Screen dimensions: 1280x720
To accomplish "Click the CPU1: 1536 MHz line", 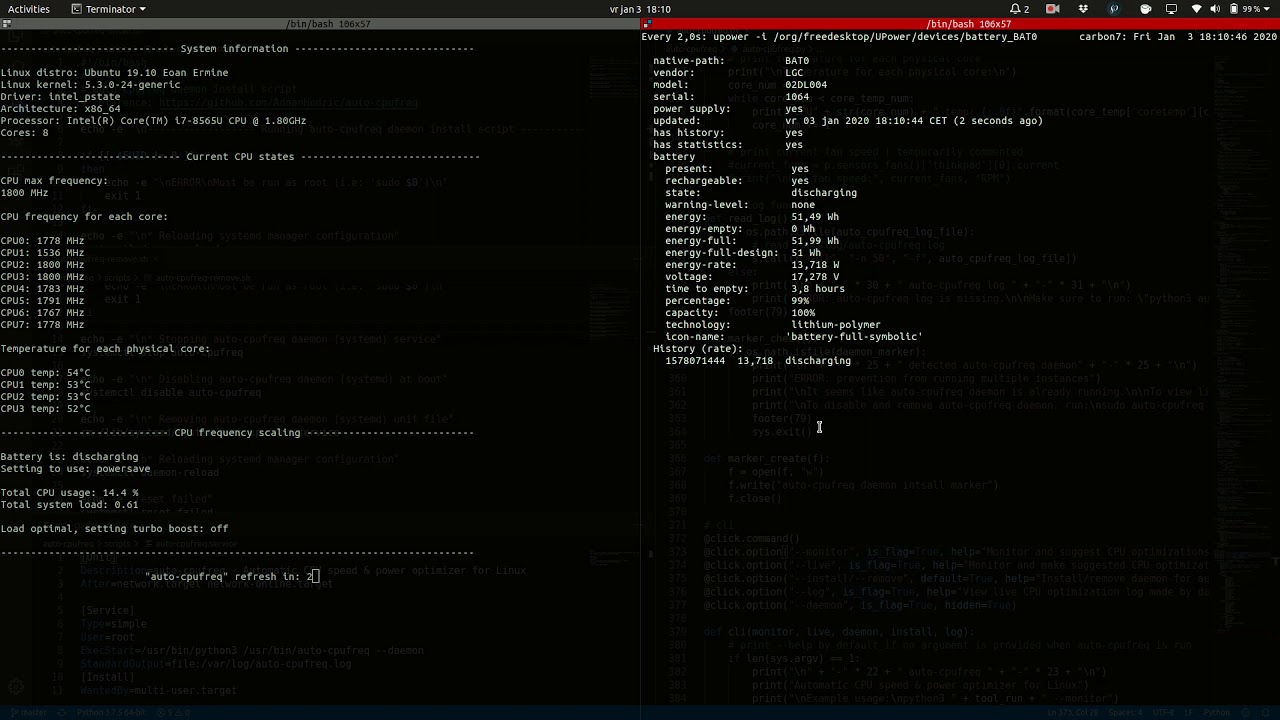I will coord(42,252).
